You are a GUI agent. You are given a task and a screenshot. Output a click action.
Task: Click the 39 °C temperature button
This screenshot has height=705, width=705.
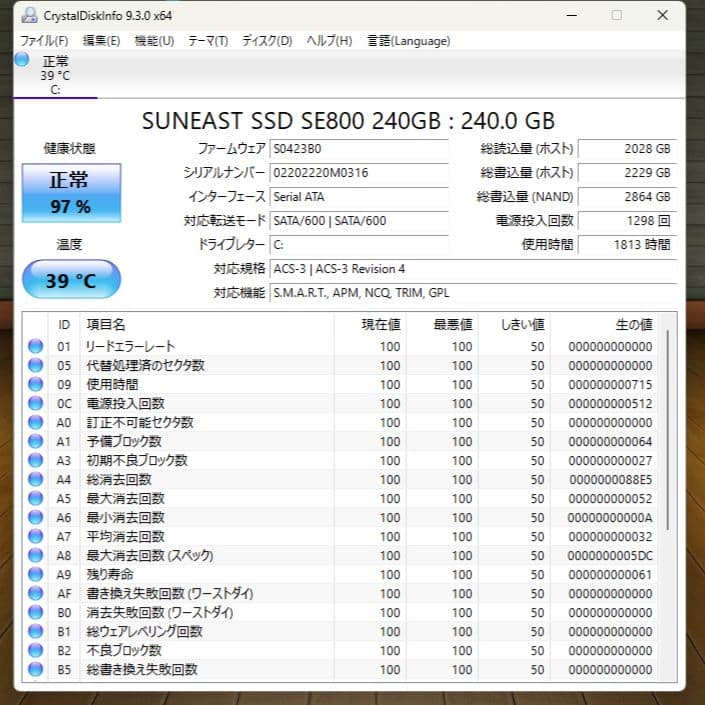[71, 280]
